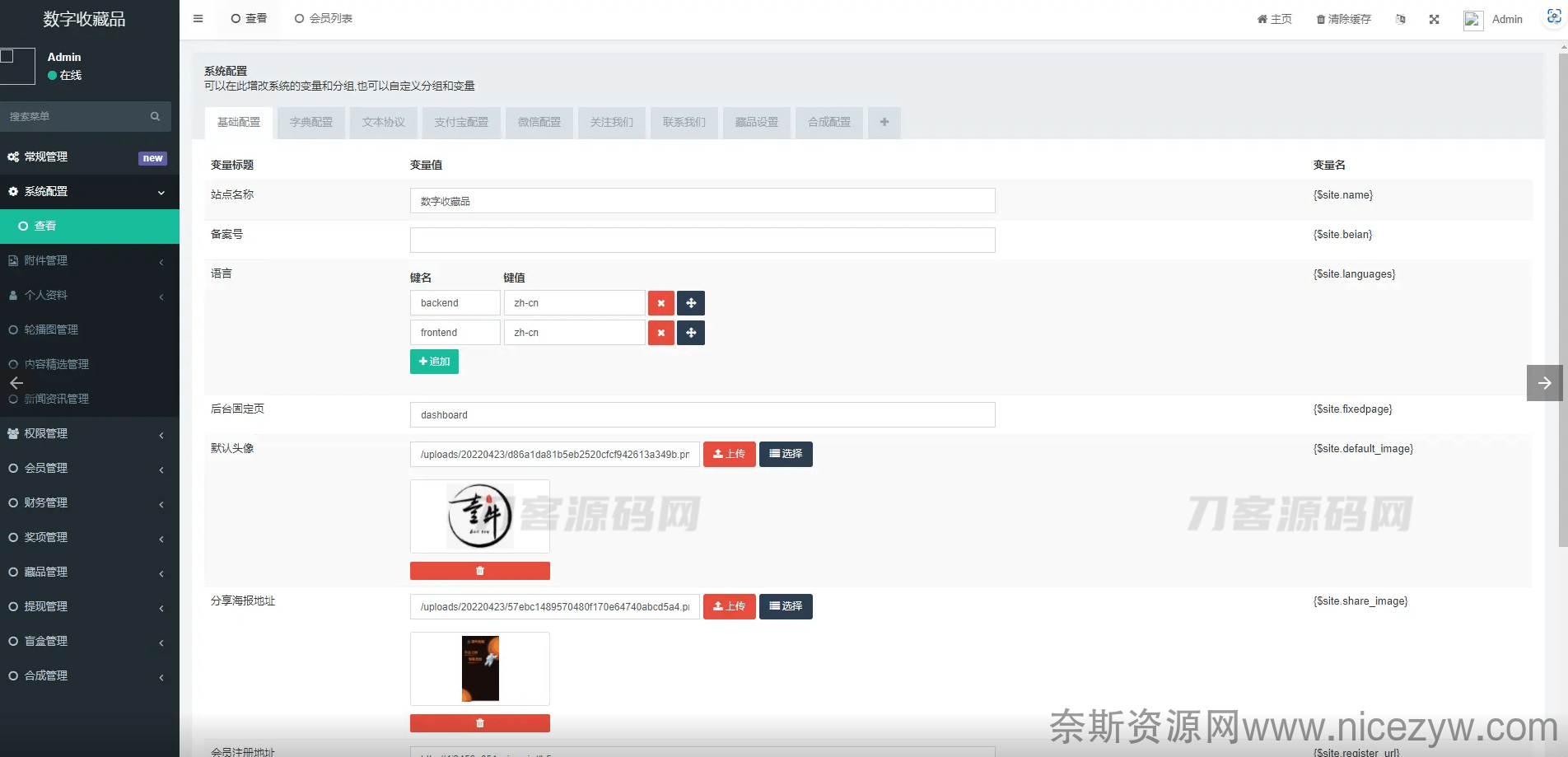Switch to the 联系我们 tab
Image resolution: width=1568 pixels, height=757 pixels.
coord(684,122)
